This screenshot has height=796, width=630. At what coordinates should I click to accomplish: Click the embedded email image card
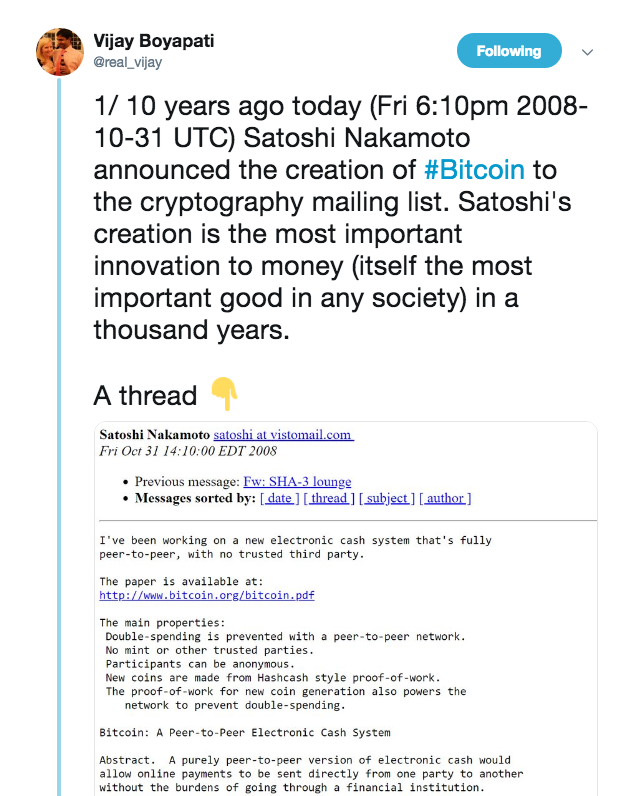click(x=346, y=609)
